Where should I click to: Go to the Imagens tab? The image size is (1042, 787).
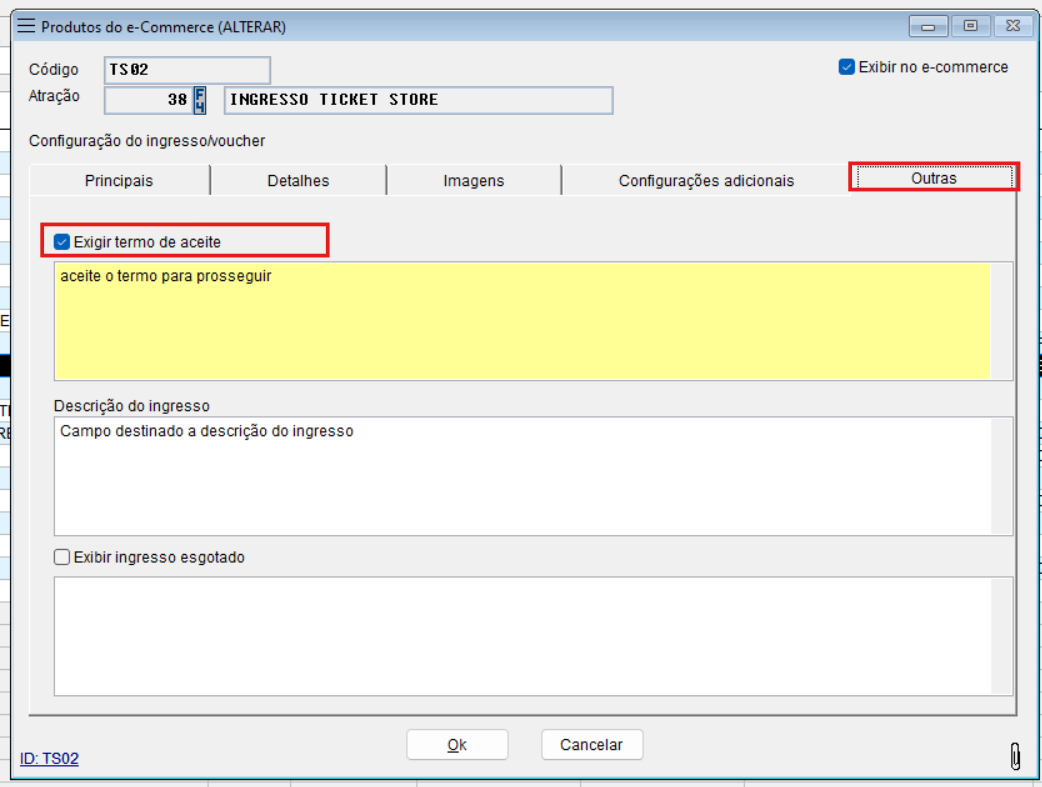(x=473, y=181)
